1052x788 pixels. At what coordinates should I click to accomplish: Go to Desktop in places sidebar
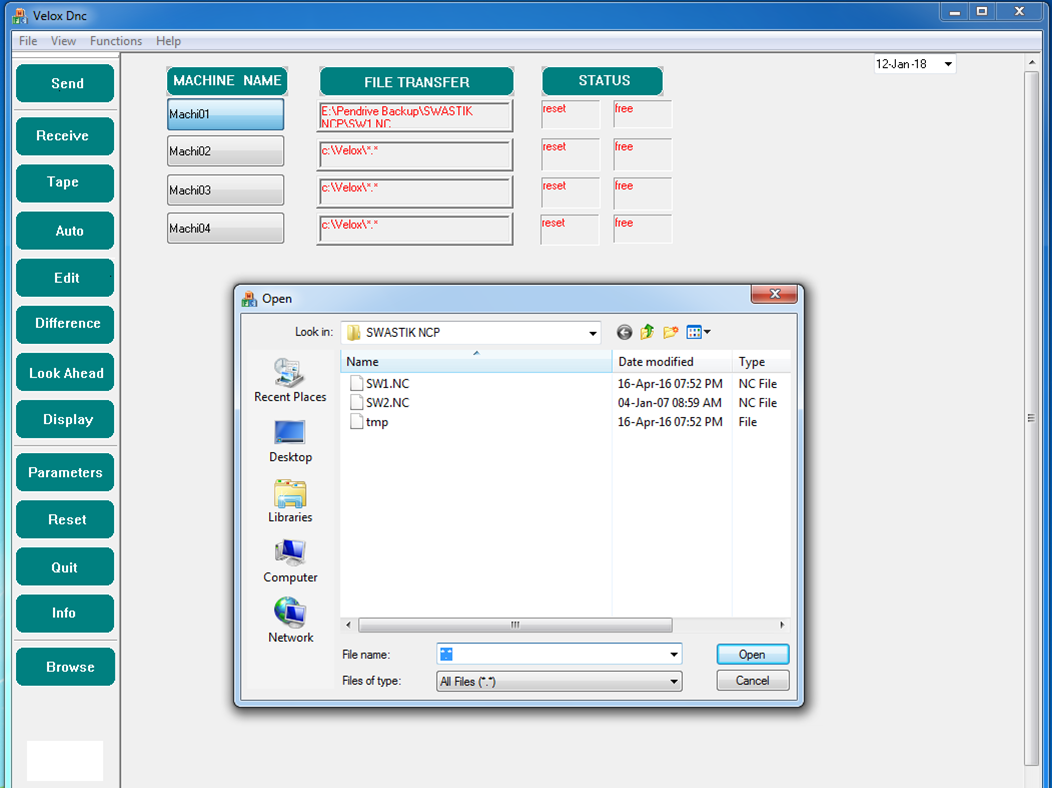point(290,441)
